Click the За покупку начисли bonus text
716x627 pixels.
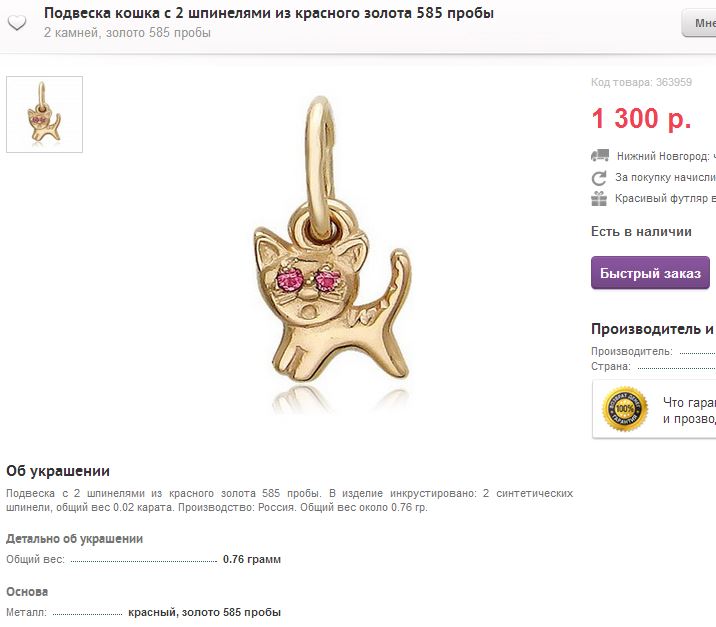(x=665, y=177)
